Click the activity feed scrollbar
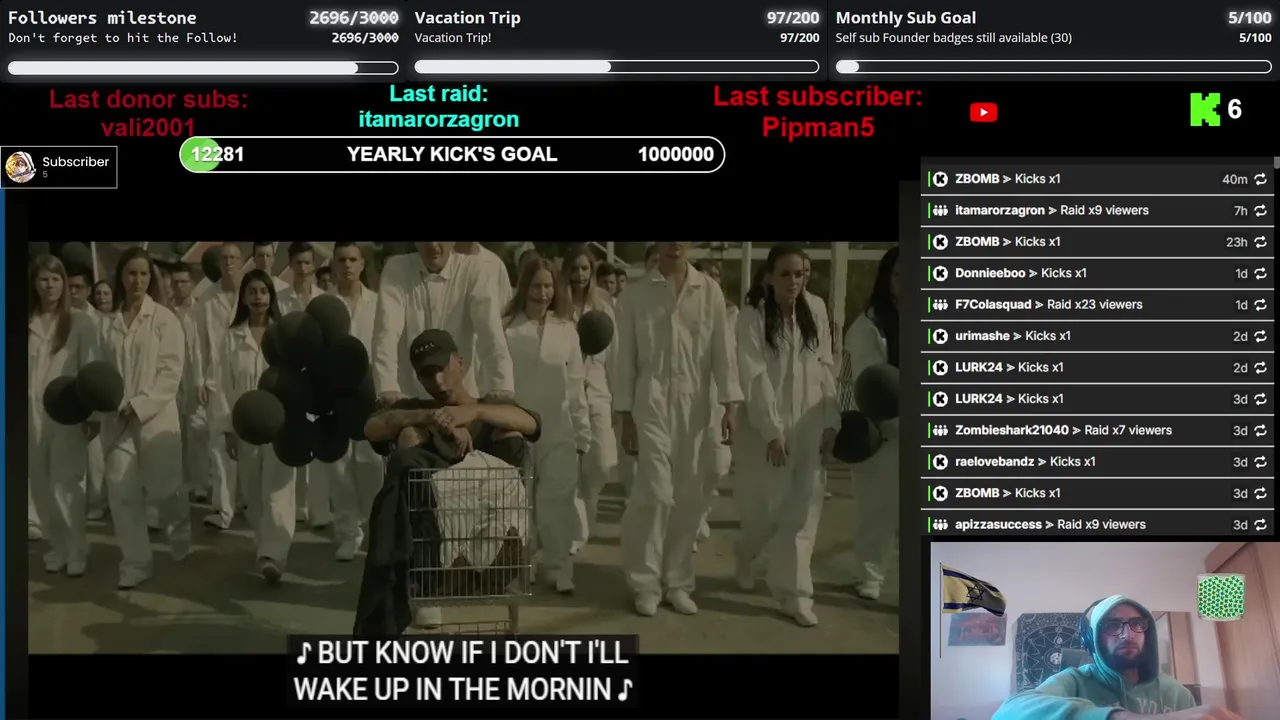Viewport: 1280px width, 720px height. click(1276, 163)
